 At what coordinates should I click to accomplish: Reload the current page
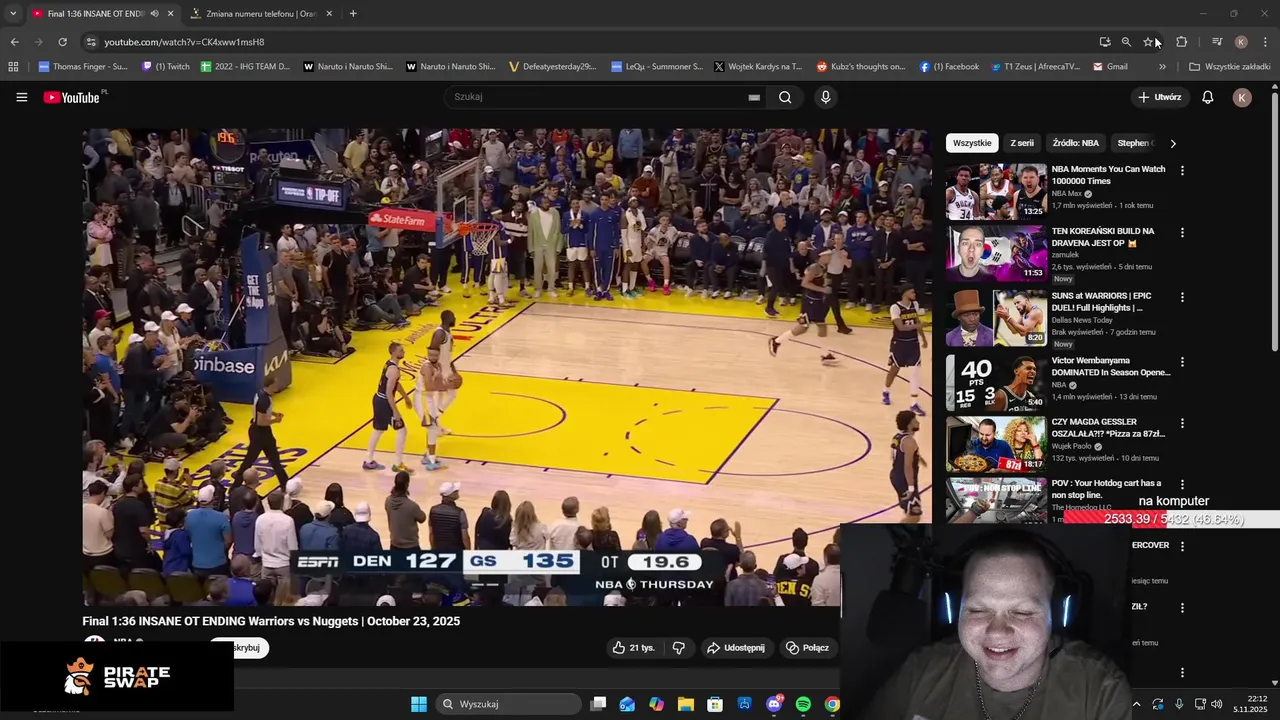click(x=62, y=42)
